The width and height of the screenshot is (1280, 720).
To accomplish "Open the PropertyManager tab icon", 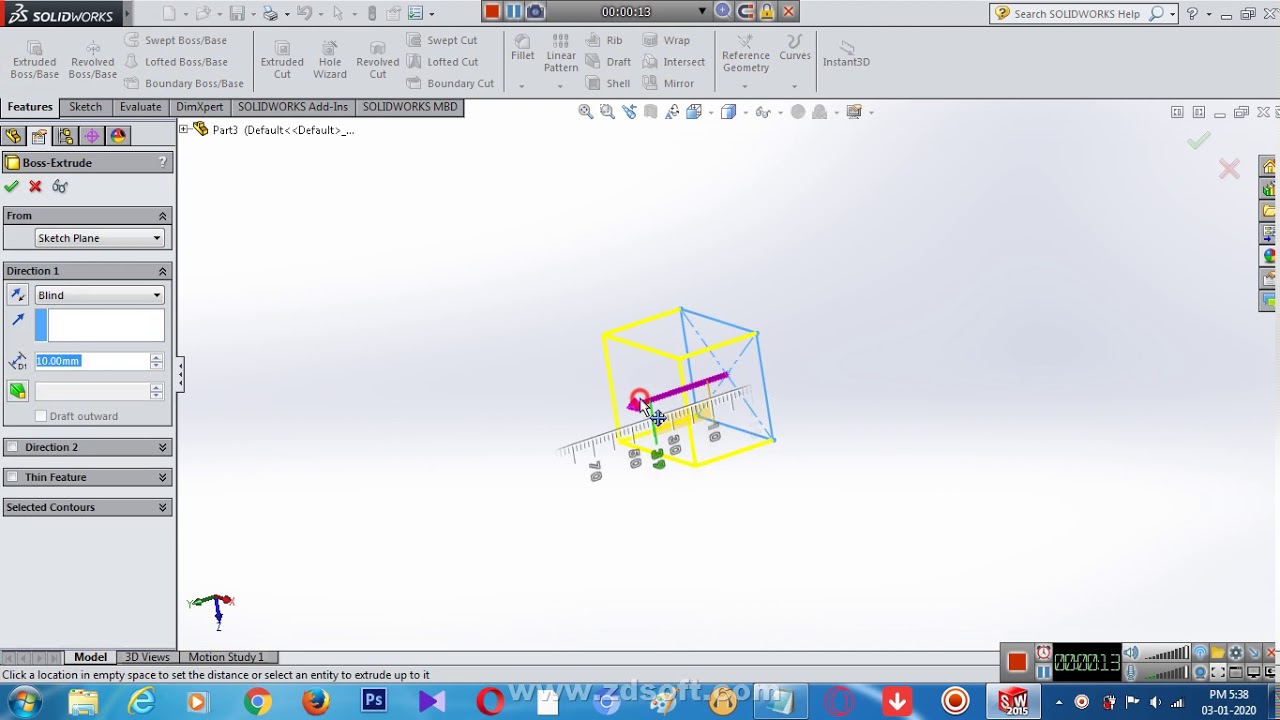I will tap(39, 136).
